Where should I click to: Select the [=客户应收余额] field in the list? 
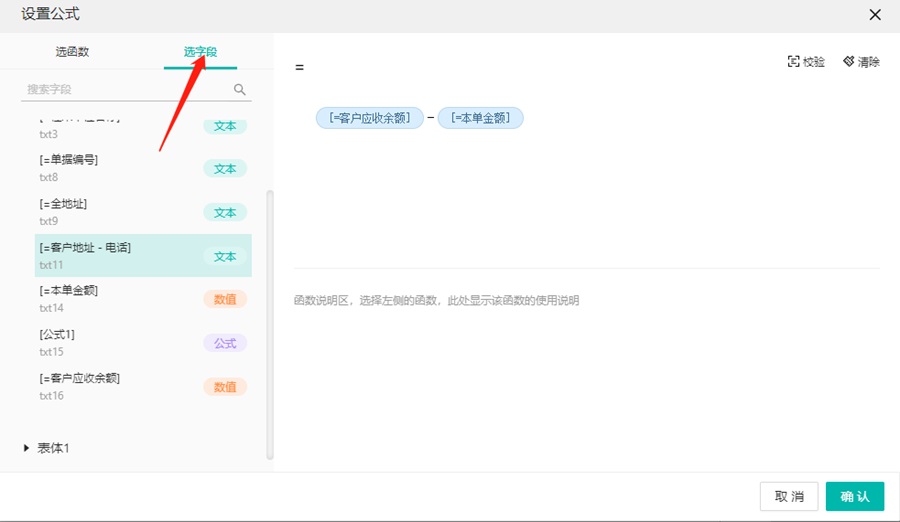143,386
